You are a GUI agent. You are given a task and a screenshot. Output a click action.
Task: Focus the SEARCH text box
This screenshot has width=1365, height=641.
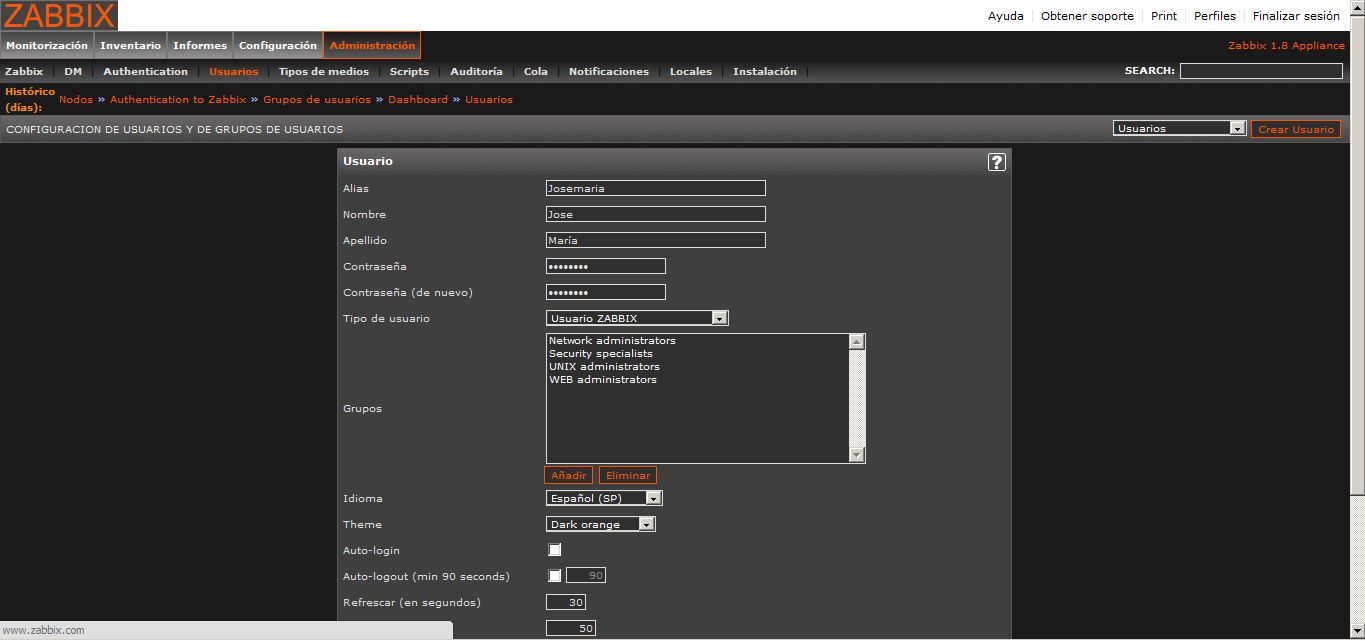(x=1260, y=71)
